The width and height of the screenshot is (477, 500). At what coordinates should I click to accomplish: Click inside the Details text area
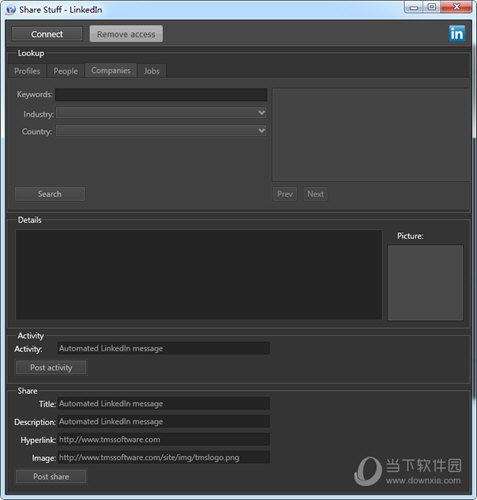tap(199, 275)
